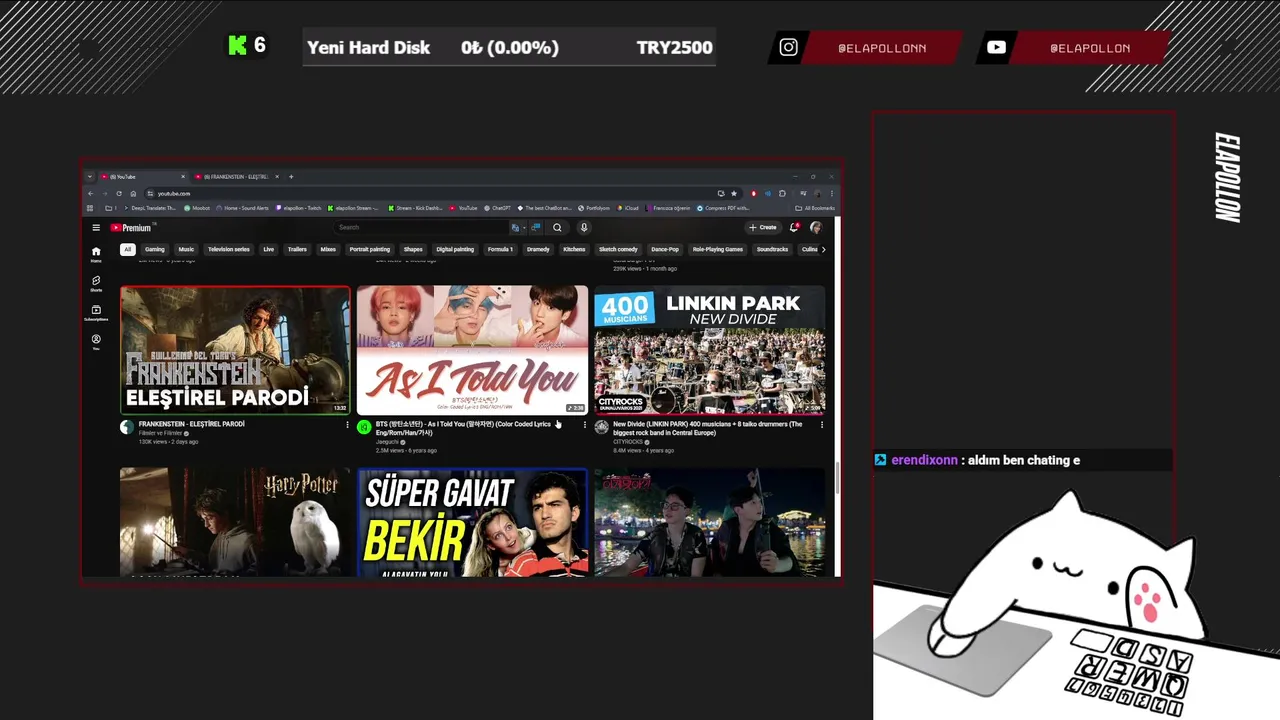Image resolution: width=1280 pixels, height=720 pixels.
Task: Open Linkin Park New Divide thumbnail
Action: [x=709, y=351]
